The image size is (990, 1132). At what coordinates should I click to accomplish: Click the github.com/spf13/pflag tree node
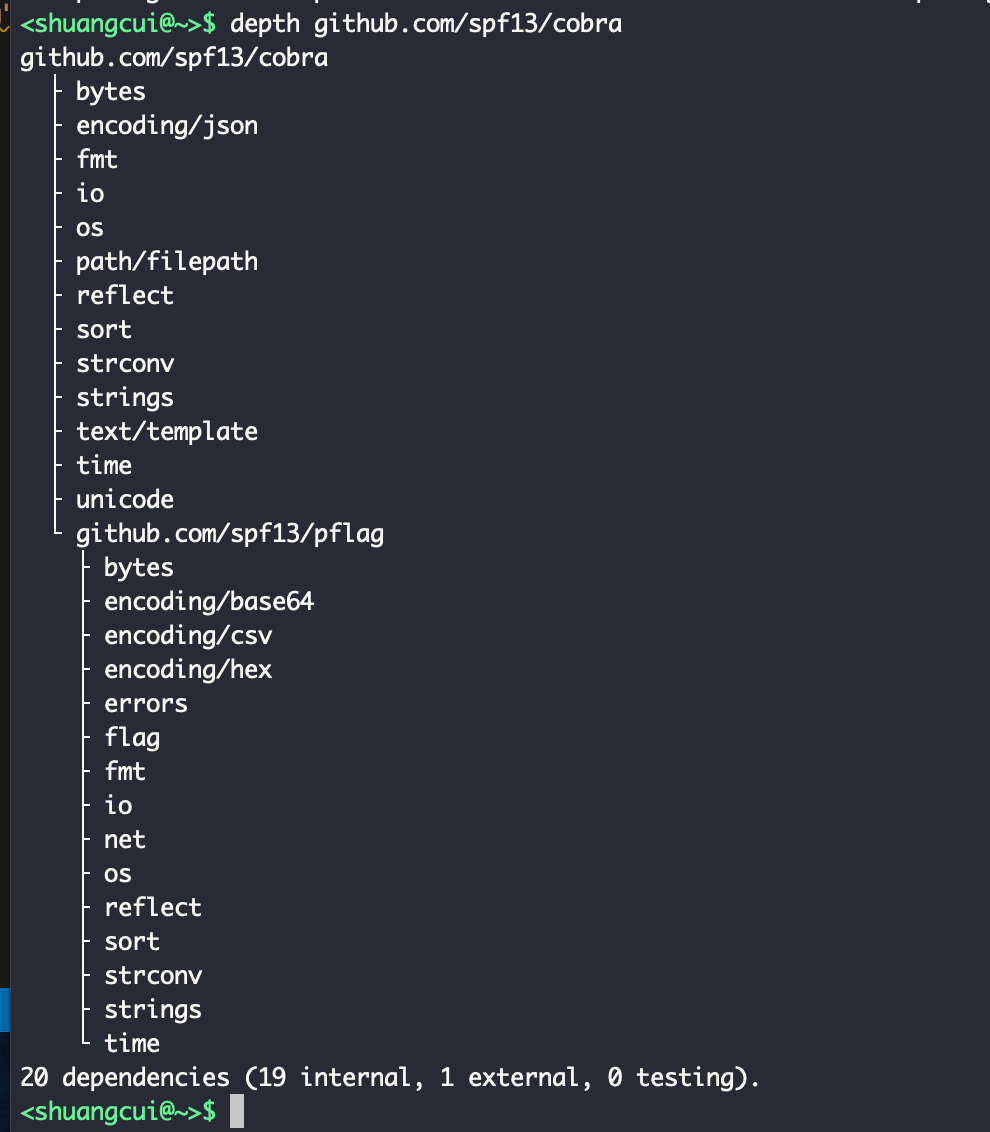(229, 534)
